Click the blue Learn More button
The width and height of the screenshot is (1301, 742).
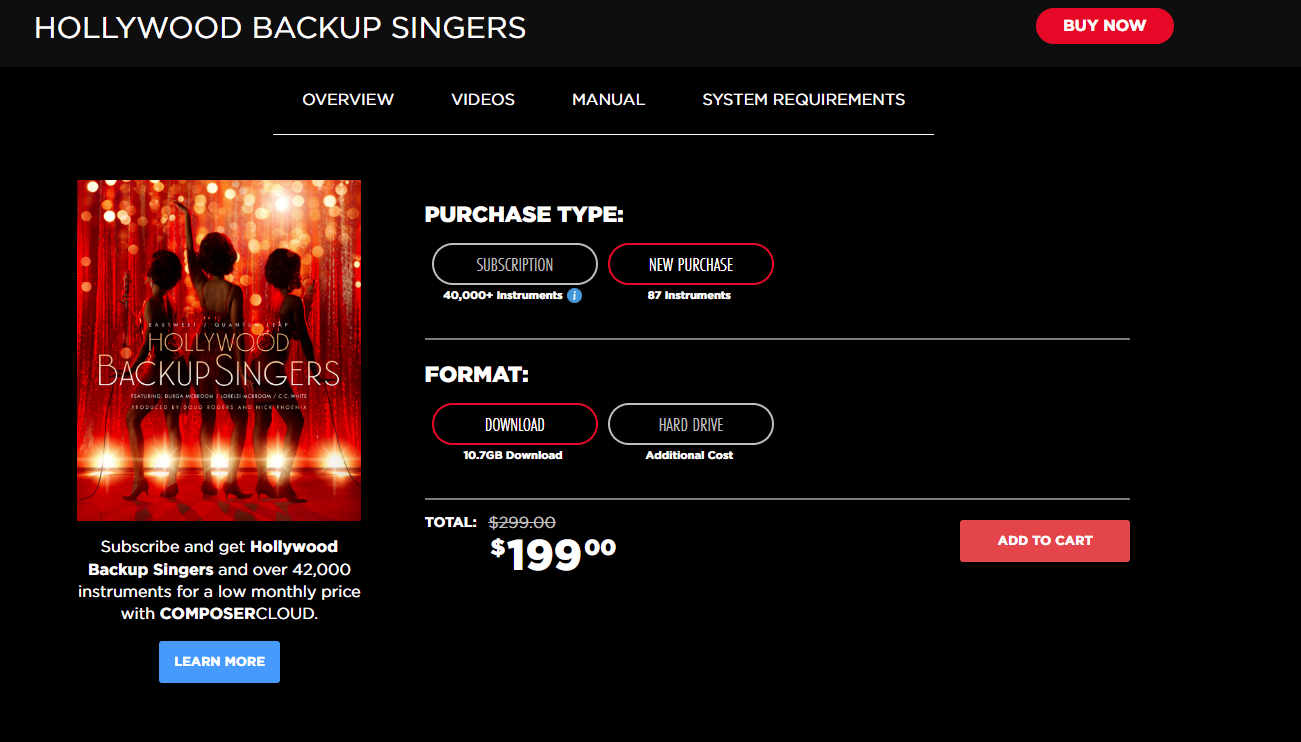(x=219, y=662)
